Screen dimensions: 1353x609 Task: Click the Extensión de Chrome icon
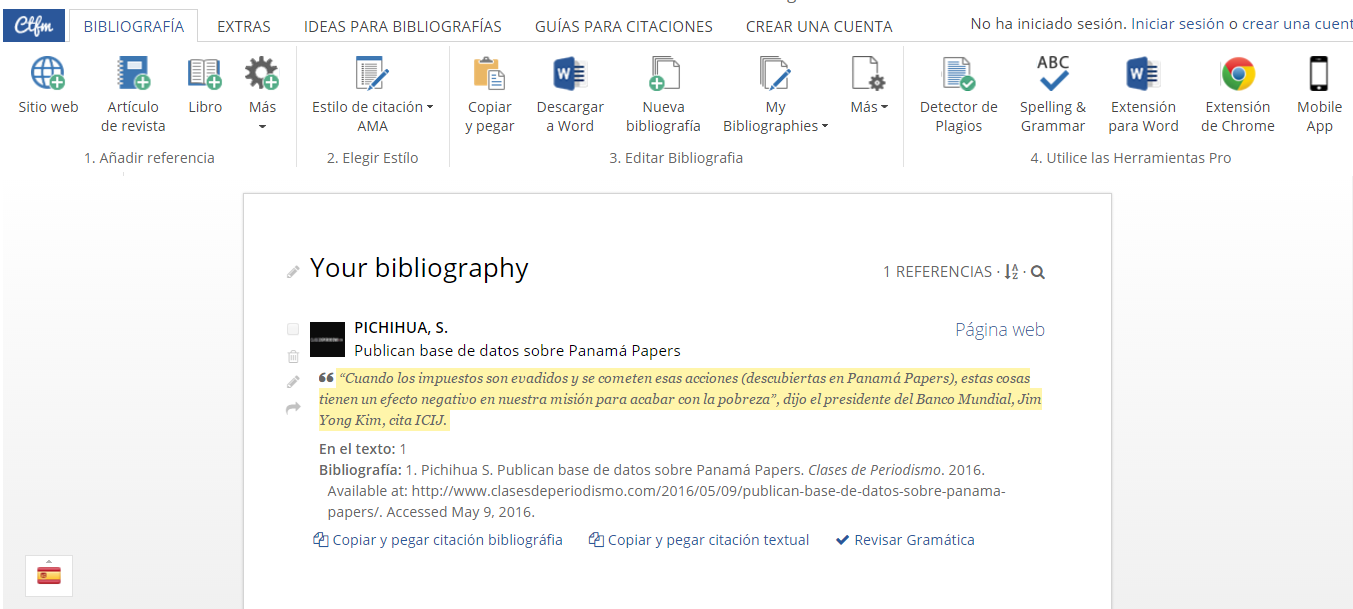[x=1237, y=75]
